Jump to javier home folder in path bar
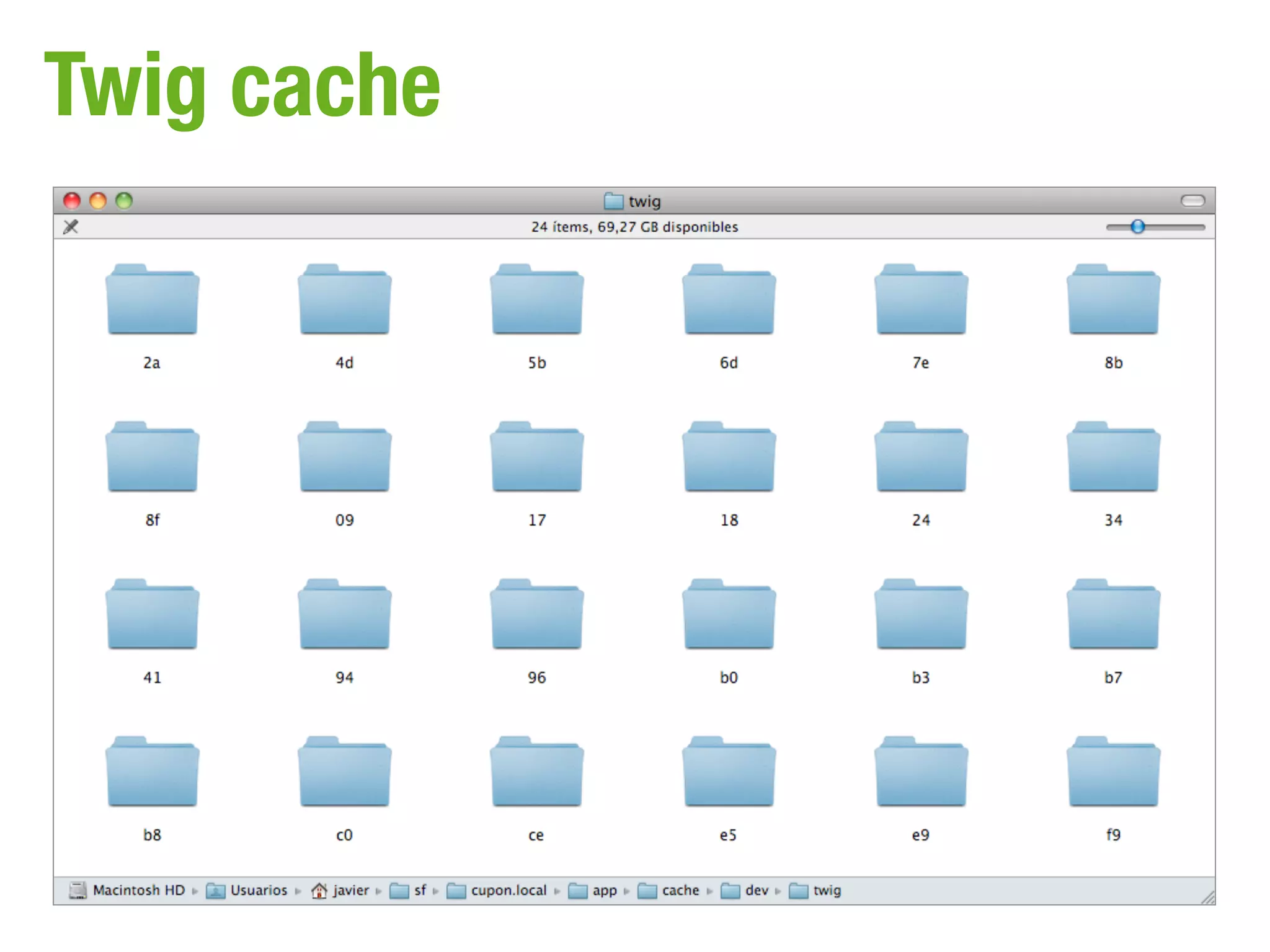The image size is (1270, 952). click(340, 891)
